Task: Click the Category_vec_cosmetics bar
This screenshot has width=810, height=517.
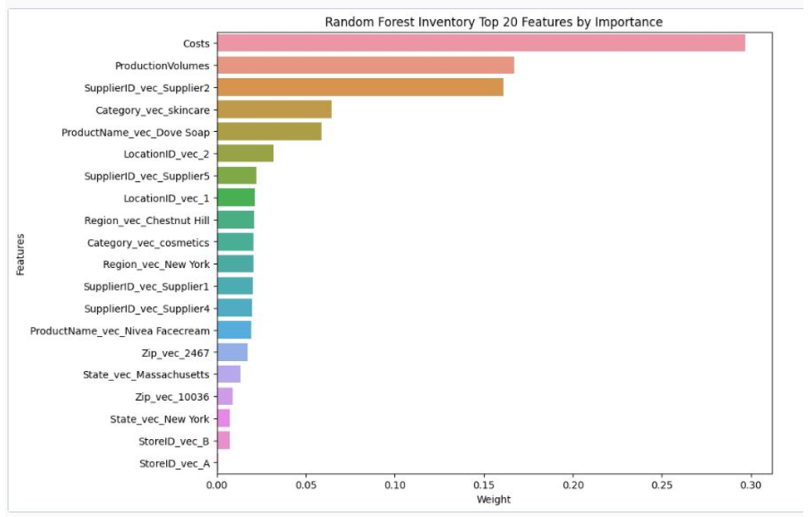Action: tap(235, 242)
